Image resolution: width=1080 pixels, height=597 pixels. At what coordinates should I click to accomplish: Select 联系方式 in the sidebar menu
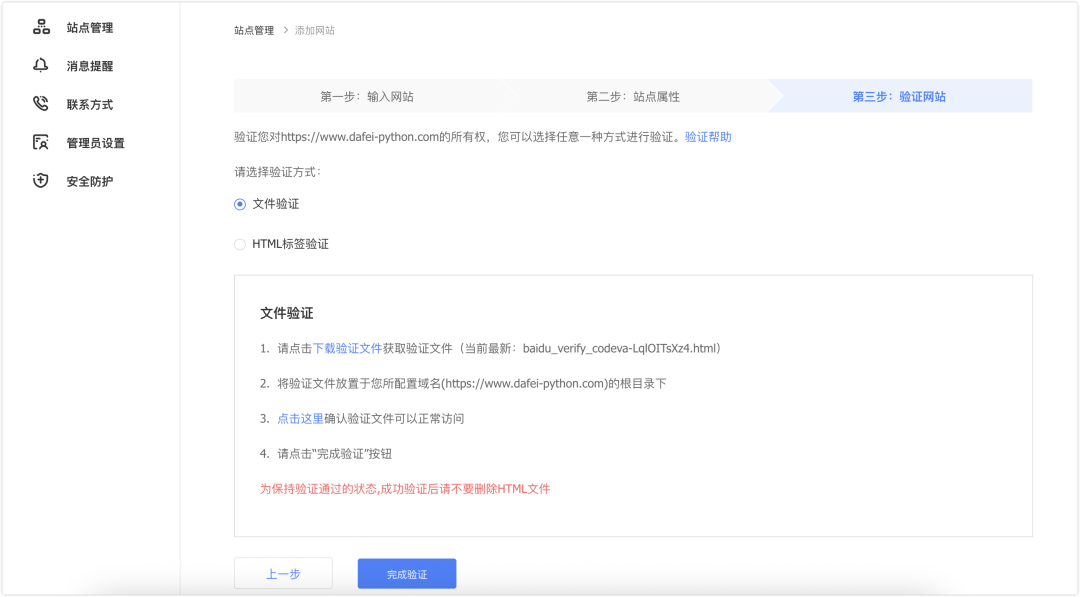click(x=92, y=103)
